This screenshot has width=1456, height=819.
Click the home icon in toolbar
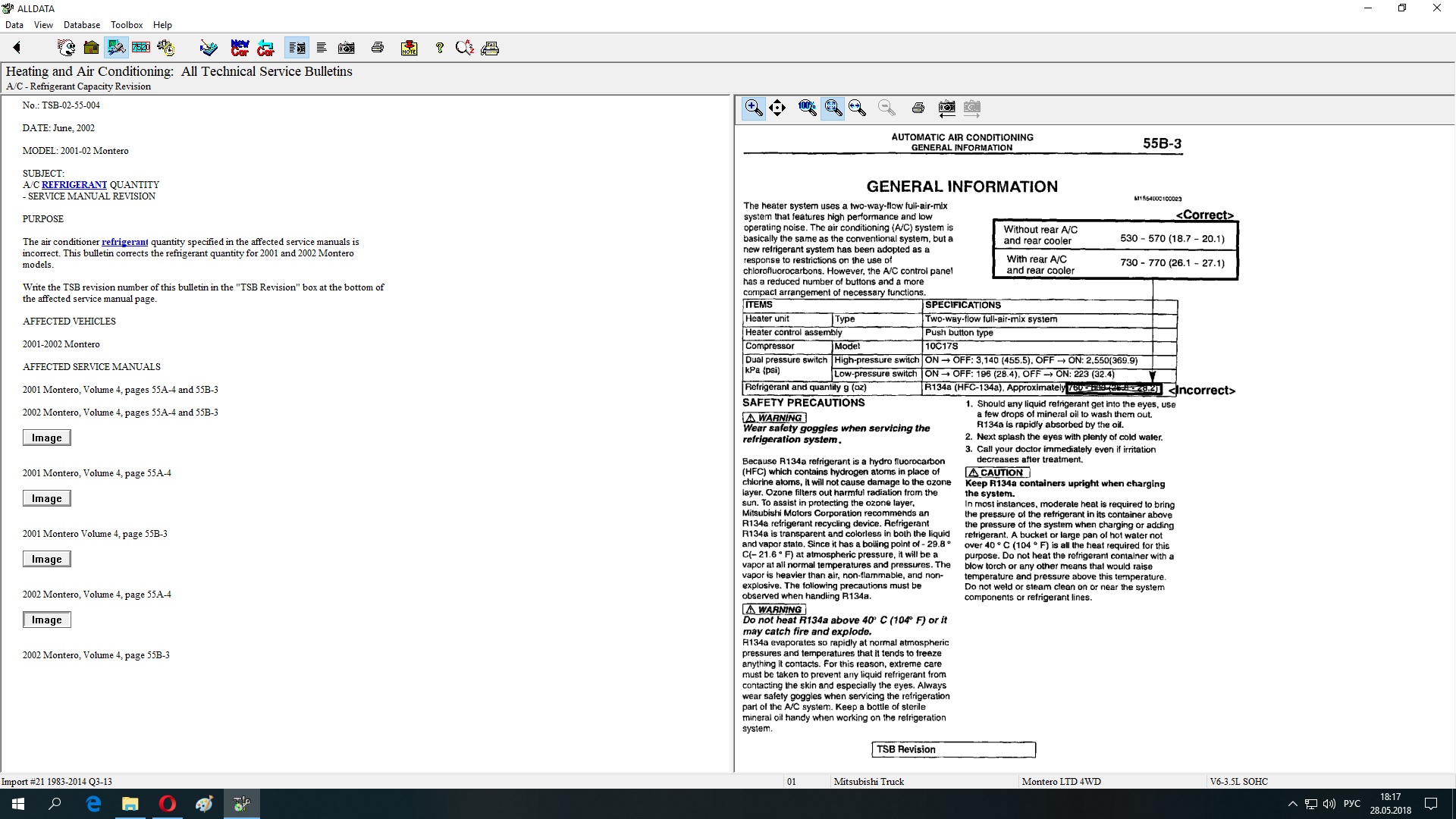tap(91, 48)
